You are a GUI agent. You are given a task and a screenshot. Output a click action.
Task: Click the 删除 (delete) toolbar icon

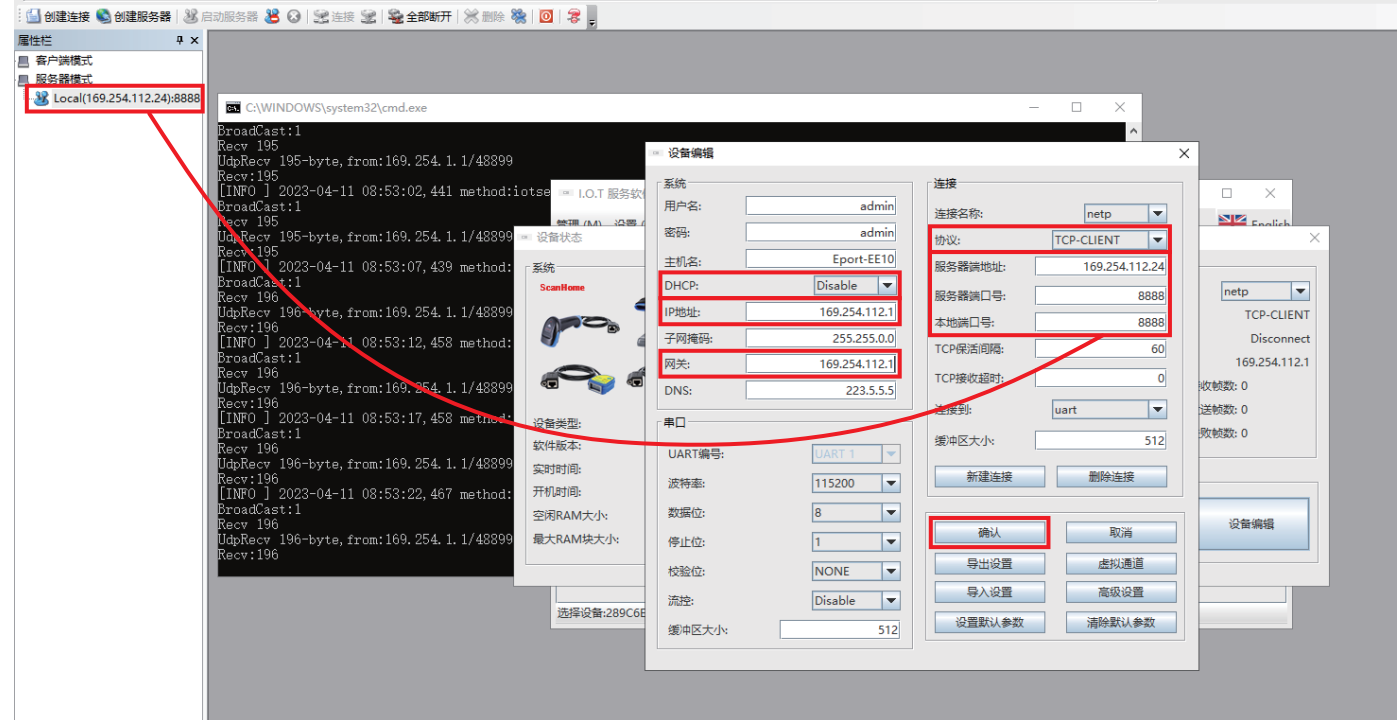[471, 16]
